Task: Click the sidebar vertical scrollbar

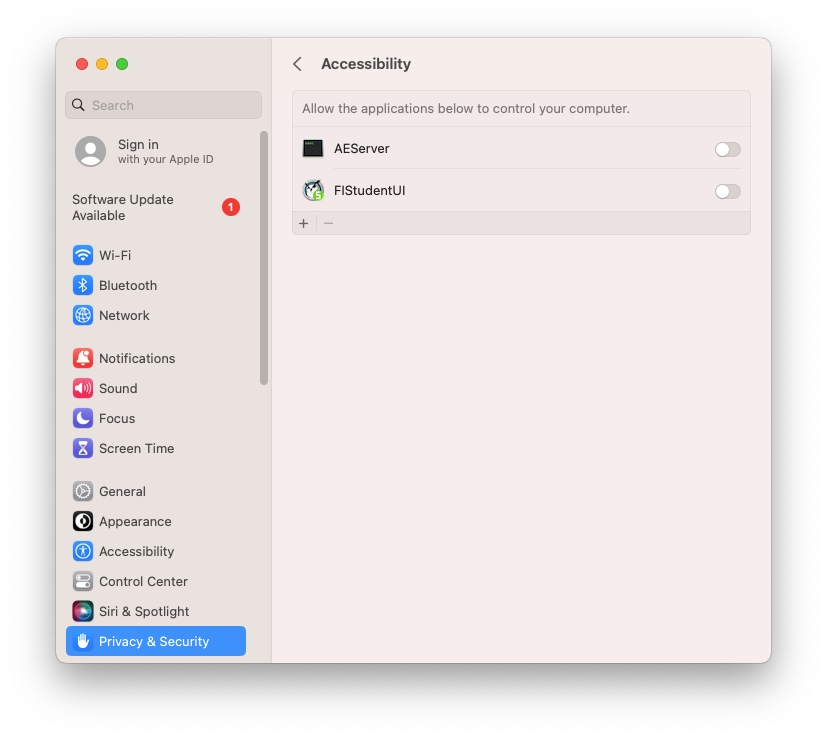Action: 264,257
